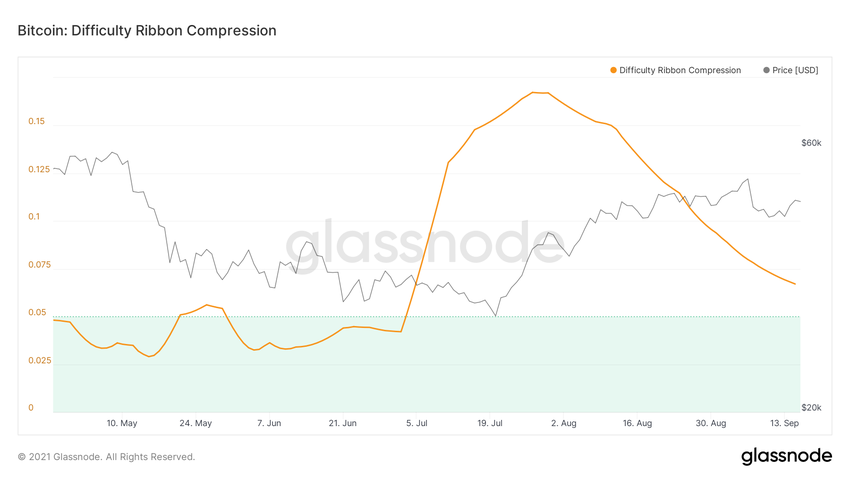Image resolution: width=850 pixels, height=478 pixels.
Task: Click the chart title text
Action: (x=147, y=31)
